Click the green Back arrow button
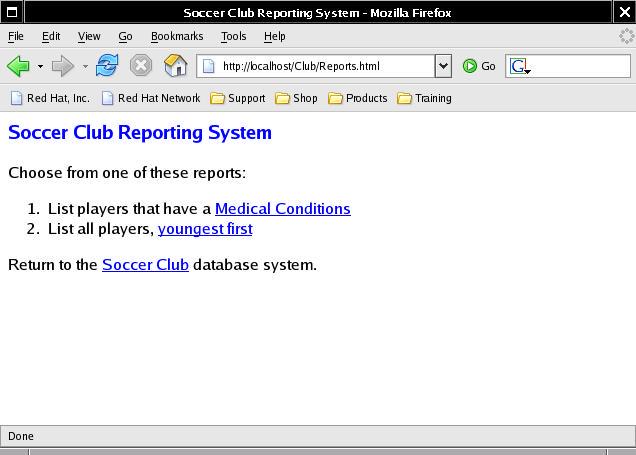This screenshot has width=636, height=455. (x=18, y=66)
